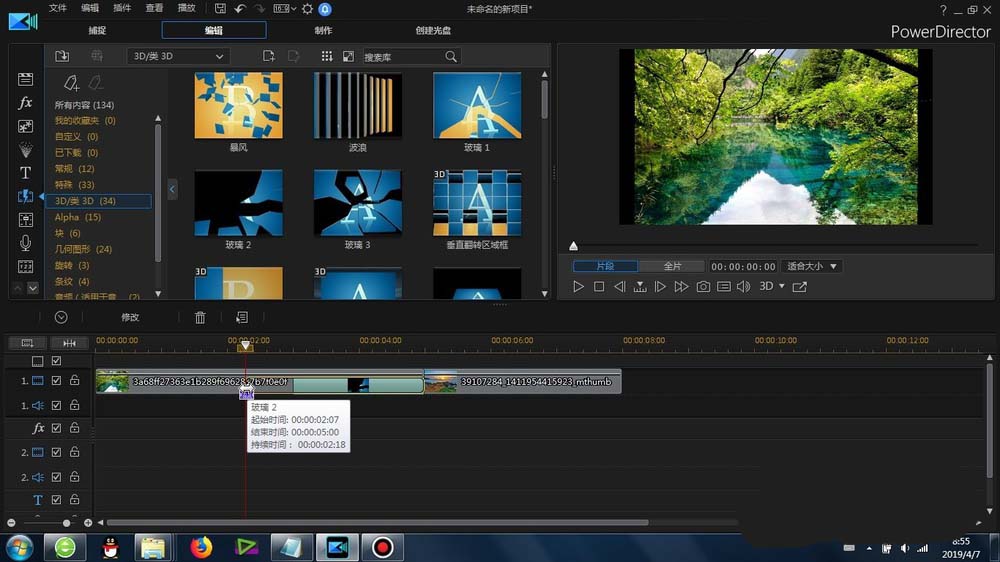Click the stop button in the preview
This screenshot has width=1000, height=562.
click(x=599, y=286)
